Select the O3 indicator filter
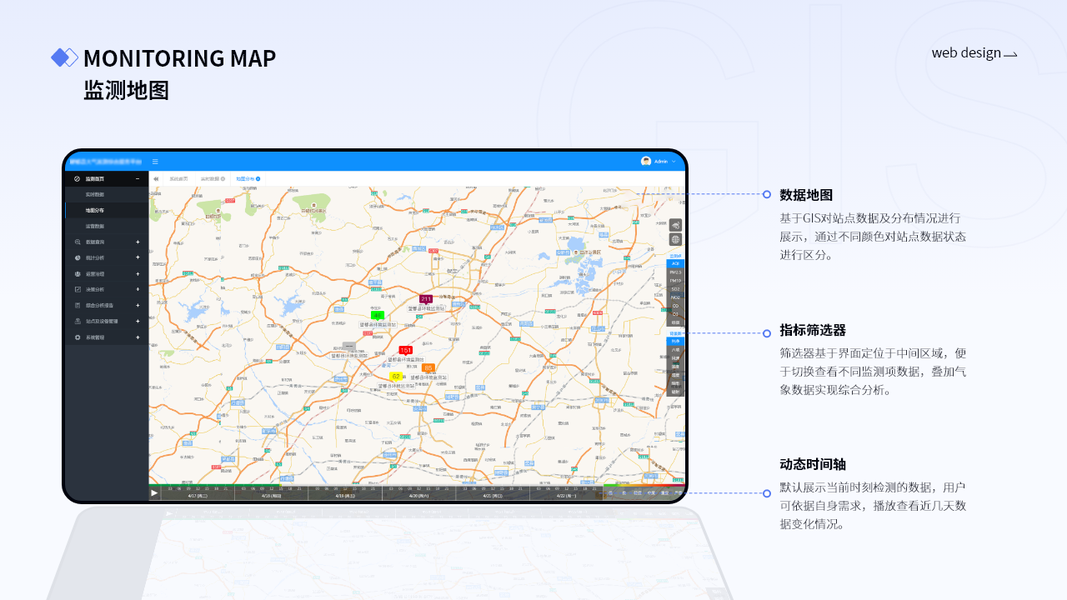 (675, 314)
